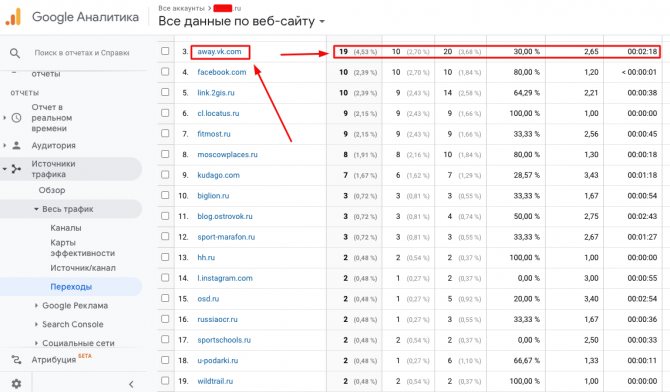Viewport: 670px width, 392px height.
Task: Open the Все данные по веб-сайту view dropdown
Action: click(241, 21)
